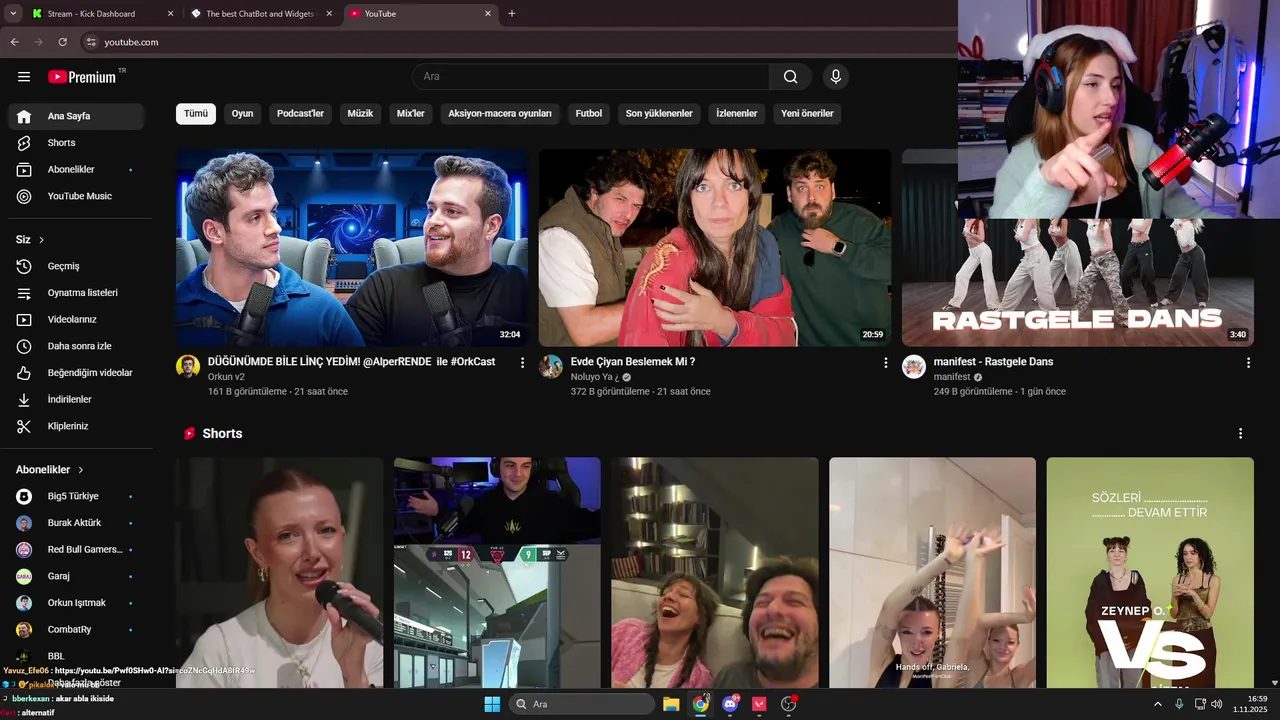1280x720 pixels.
Task: Open the singer with microphone short
Action: point(279,572)
